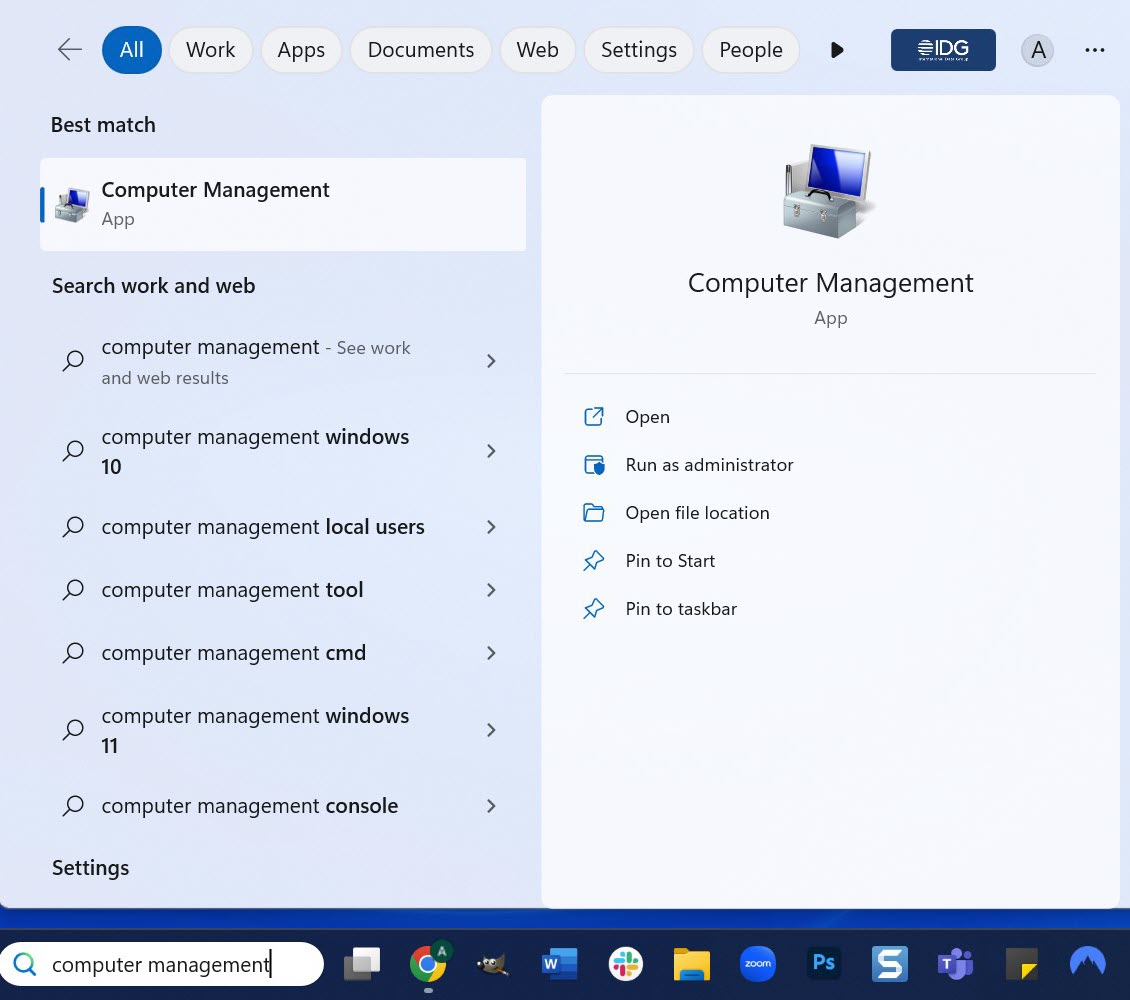Click the Run as administrator shield icon
Viewport: 1130px width, 1000px height.
click(x=594, y=465)
